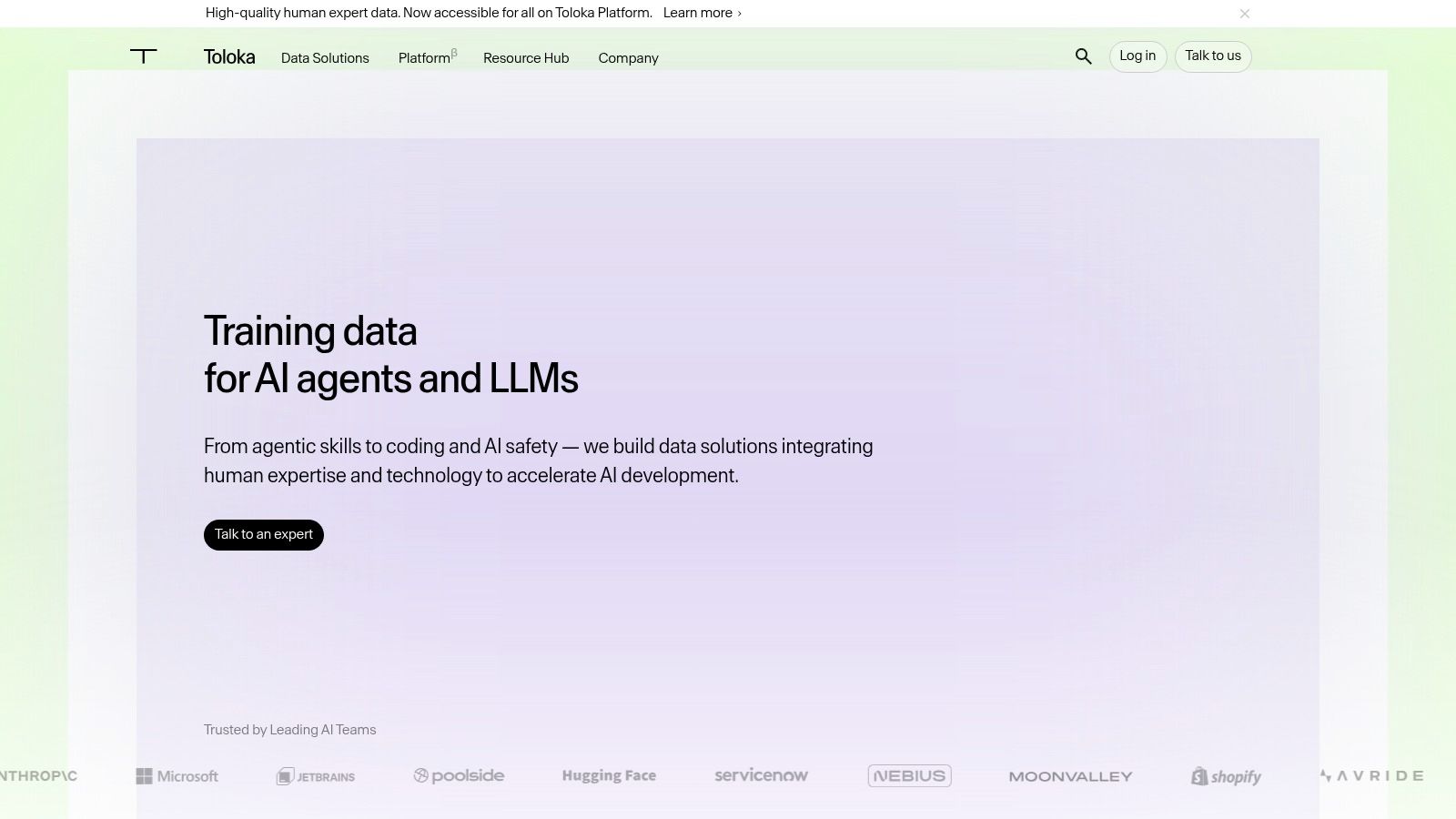
Task: Click the 'Training data for AI agents and LLMs' heading
Action: click(391, 355)
